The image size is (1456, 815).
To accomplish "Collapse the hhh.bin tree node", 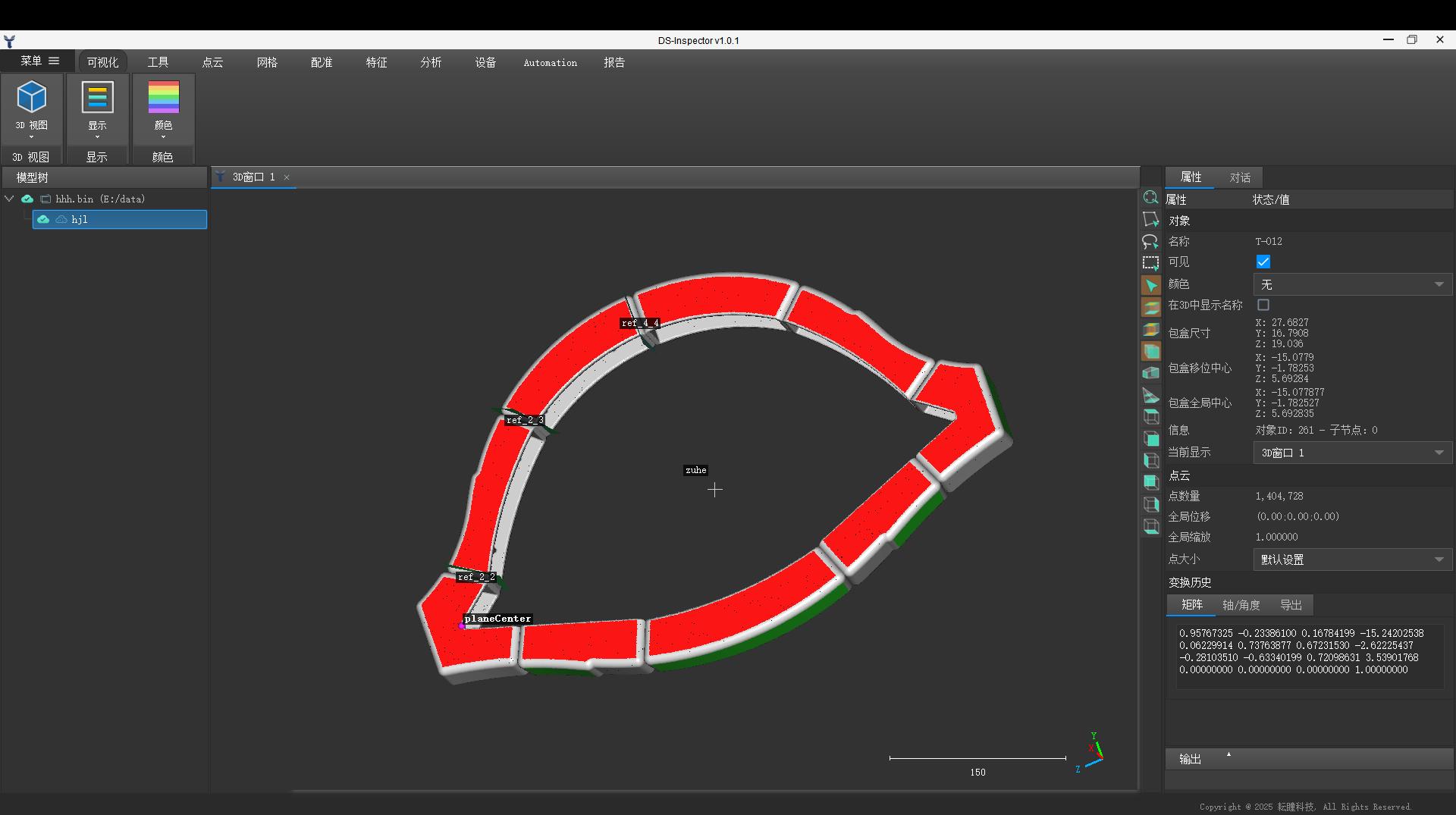I will [x=9, y=199].
